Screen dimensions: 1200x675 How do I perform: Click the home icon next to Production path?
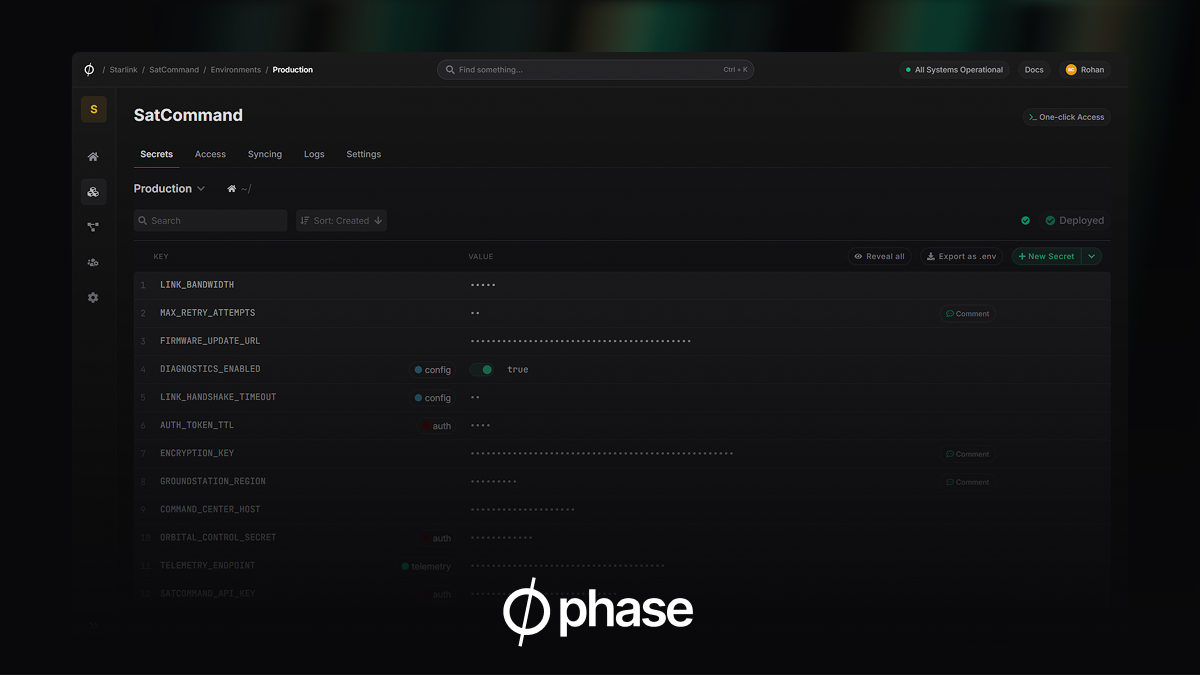229,188
